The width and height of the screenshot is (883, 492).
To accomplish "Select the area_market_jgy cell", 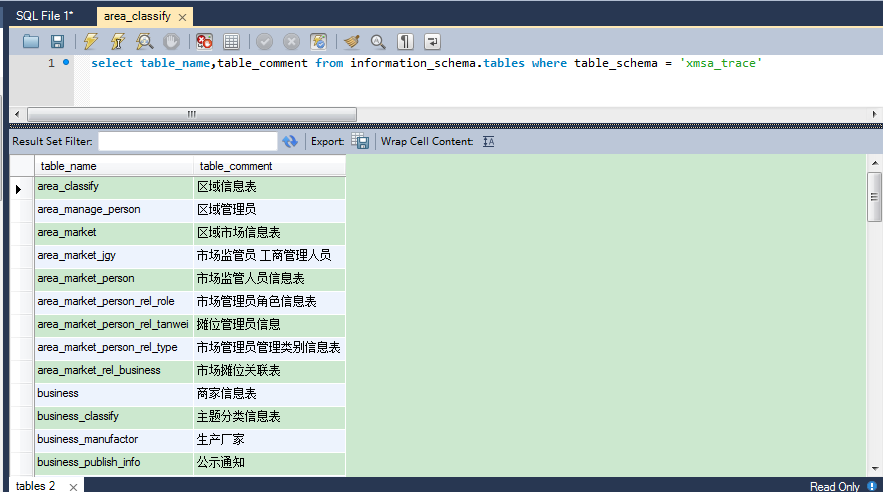I will coord(114,256).
